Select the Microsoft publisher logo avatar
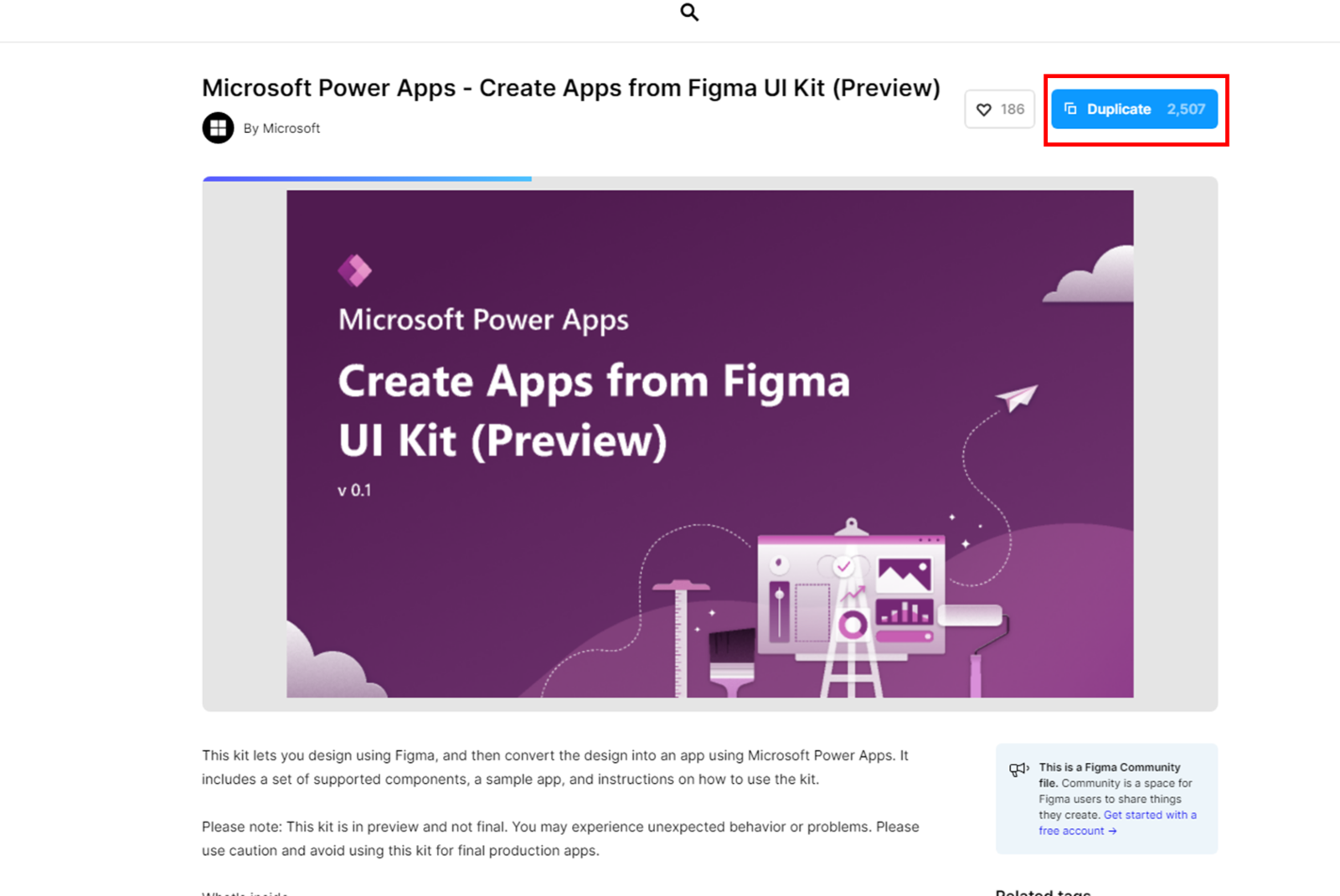This screenshot has width=1340, height=896. [218, 127]
